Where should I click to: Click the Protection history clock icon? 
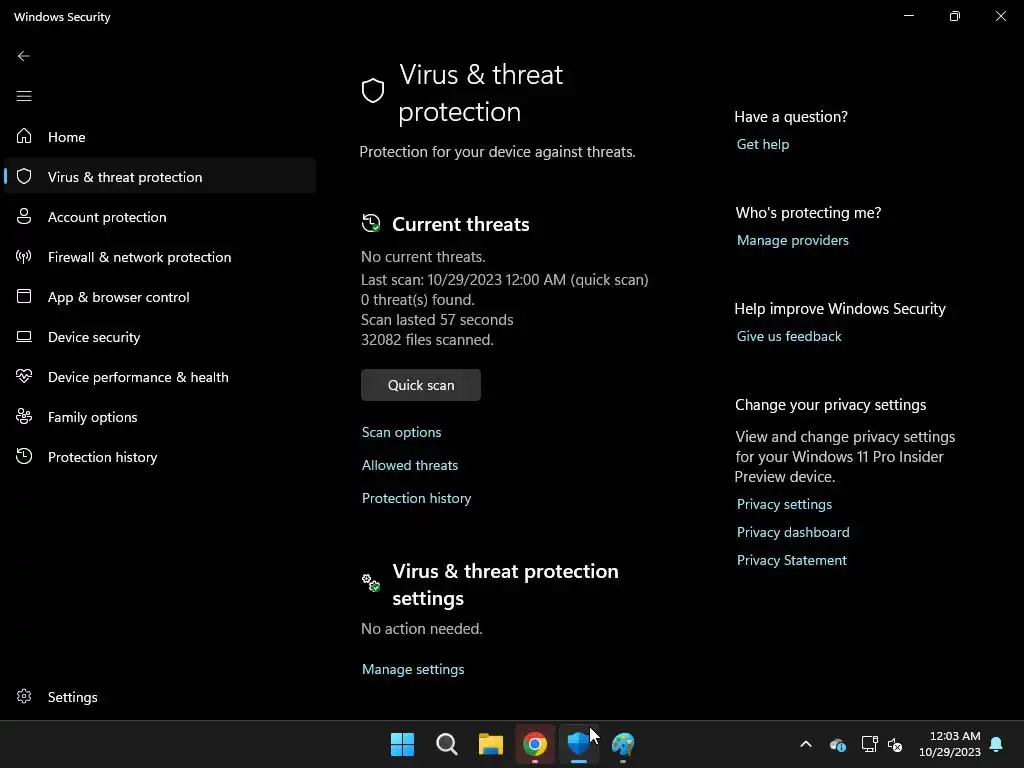pyautogui.click(x=24, y=456)
